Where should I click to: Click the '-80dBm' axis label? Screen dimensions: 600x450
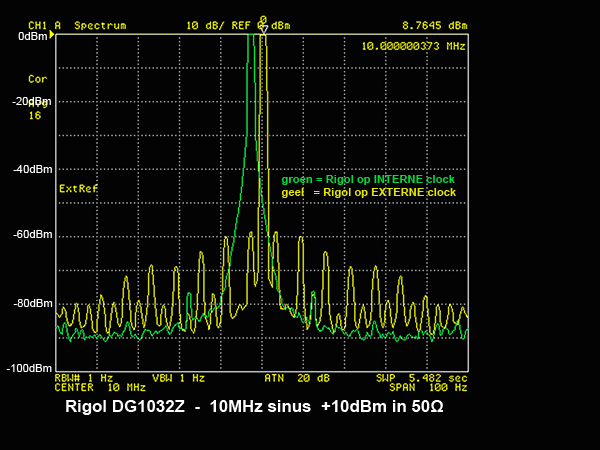click(x=33, y=303)
